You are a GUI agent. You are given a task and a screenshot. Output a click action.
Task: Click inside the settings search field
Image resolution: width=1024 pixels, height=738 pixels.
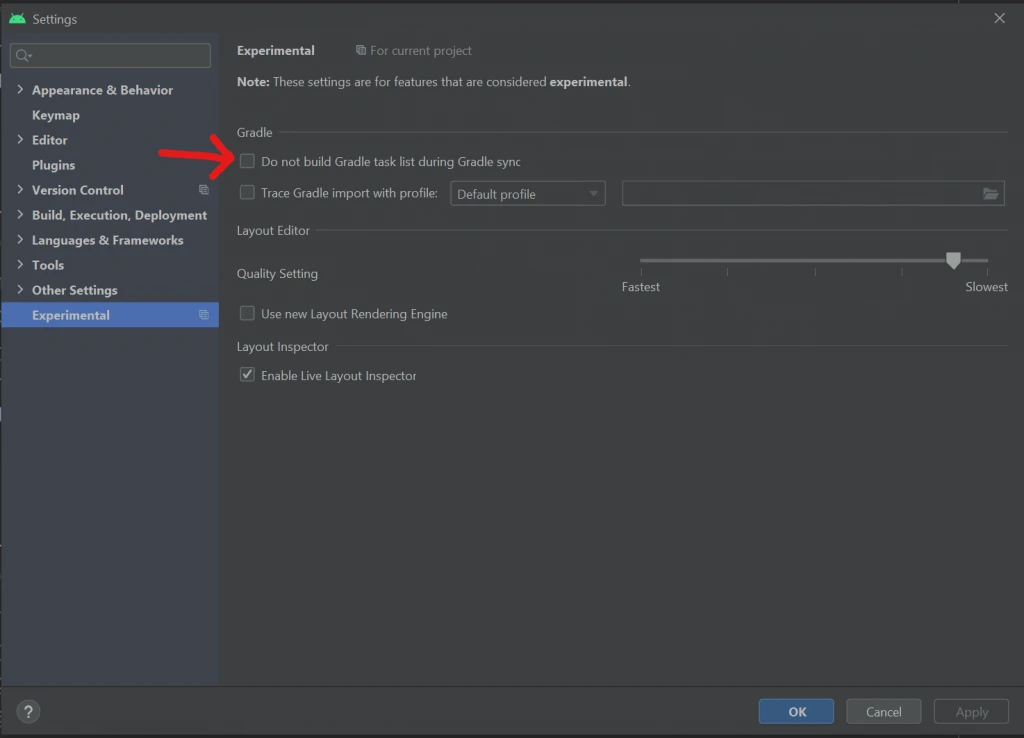[110, 55]
